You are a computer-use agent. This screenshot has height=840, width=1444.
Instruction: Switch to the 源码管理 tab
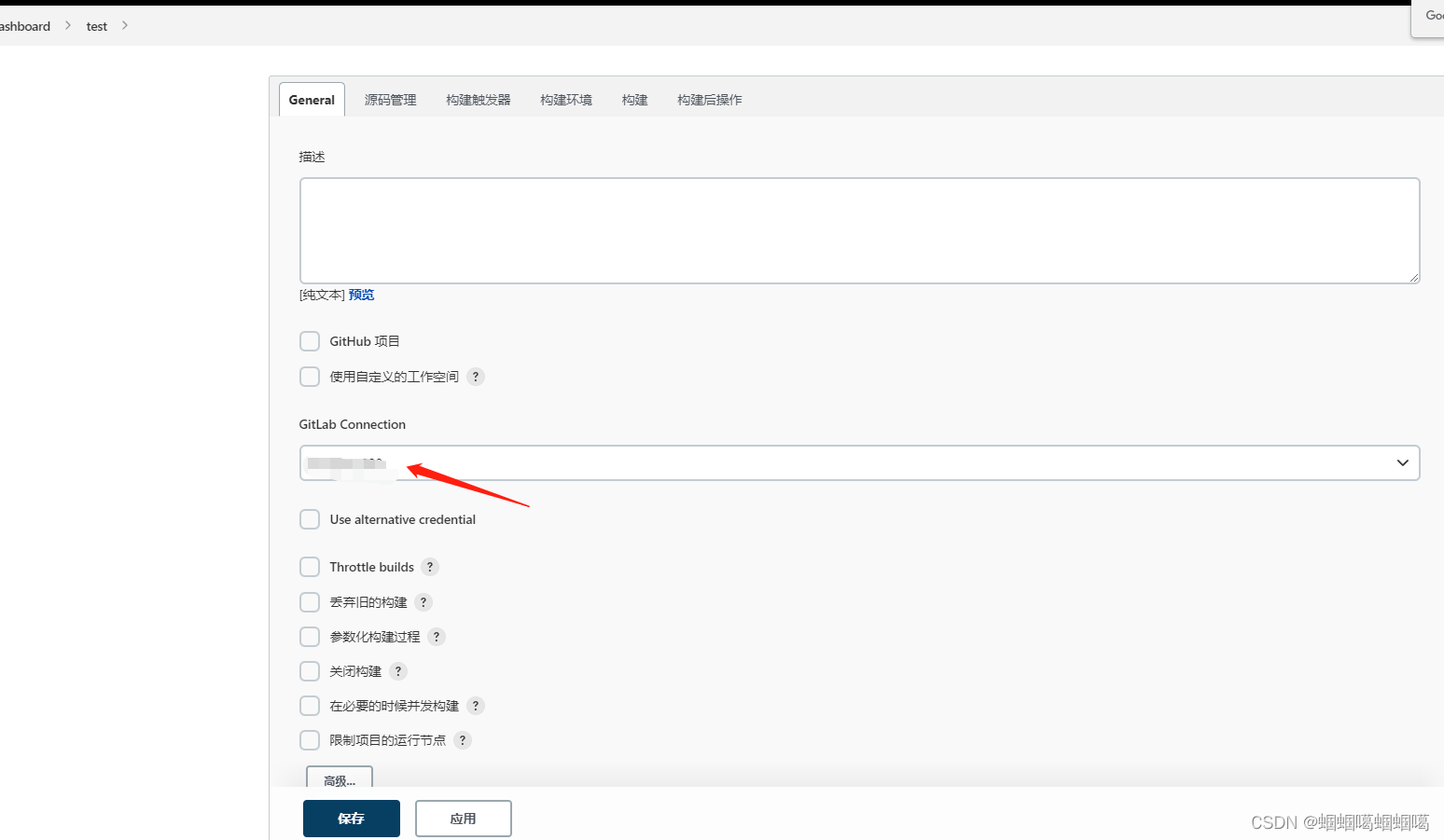tap(390, 99)
